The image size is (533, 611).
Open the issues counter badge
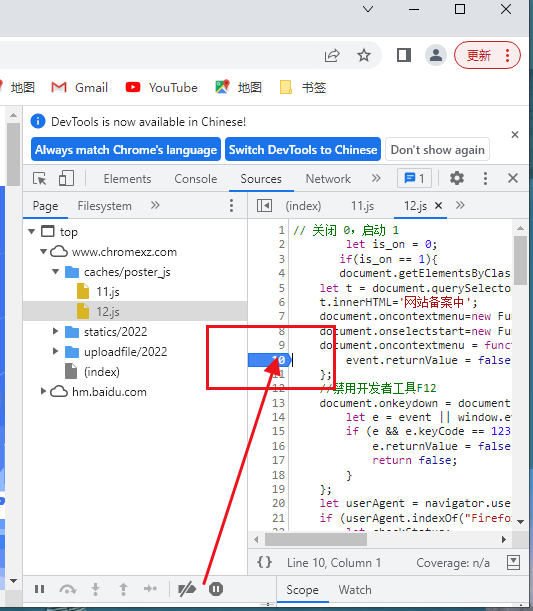414,178
